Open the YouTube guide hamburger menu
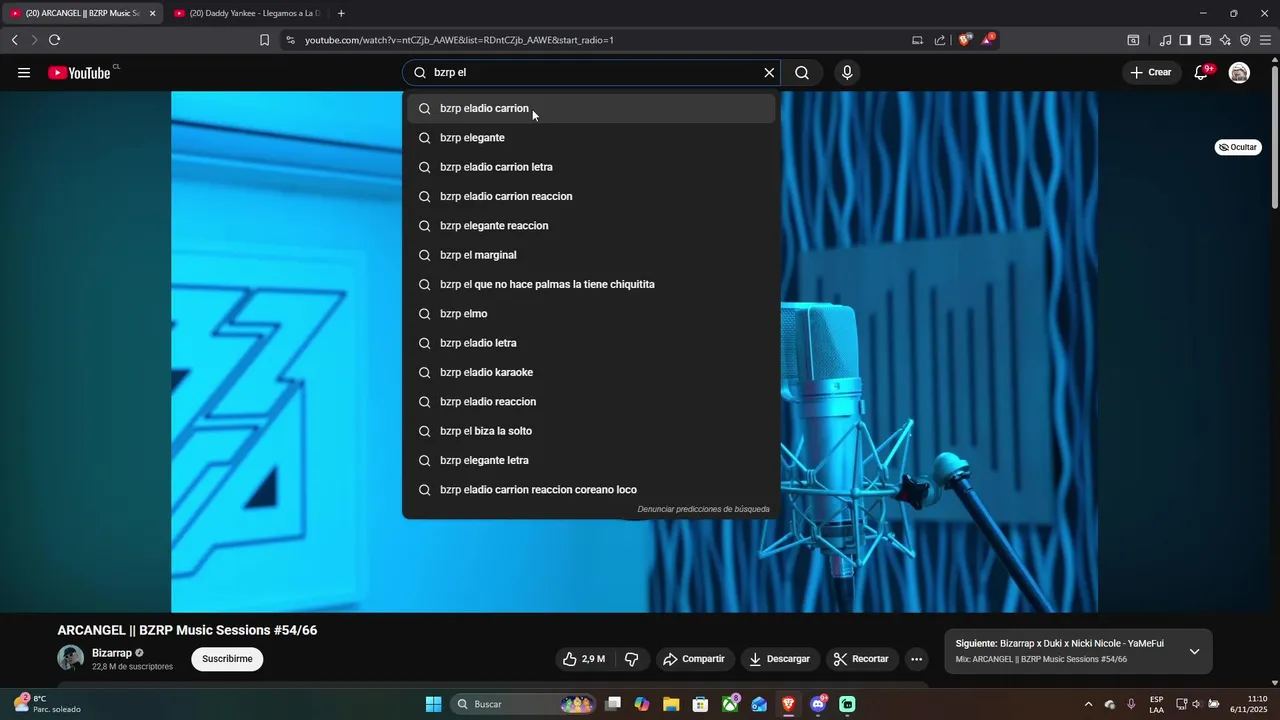Screen dimensions: 1280x720 [x=24, y=73]
